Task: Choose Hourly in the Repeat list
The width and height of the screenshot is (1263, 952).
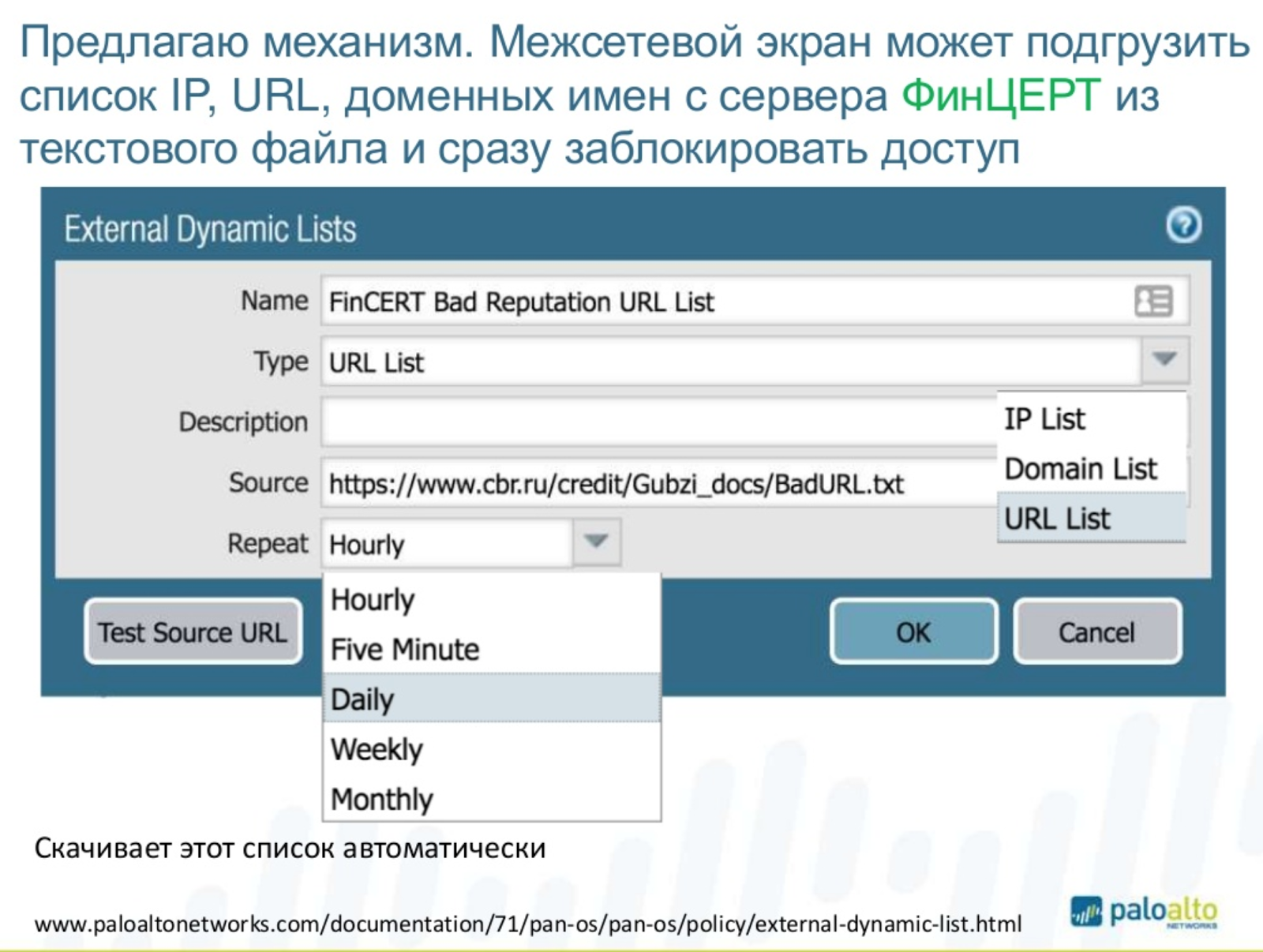Action: (x=492, y=599)
